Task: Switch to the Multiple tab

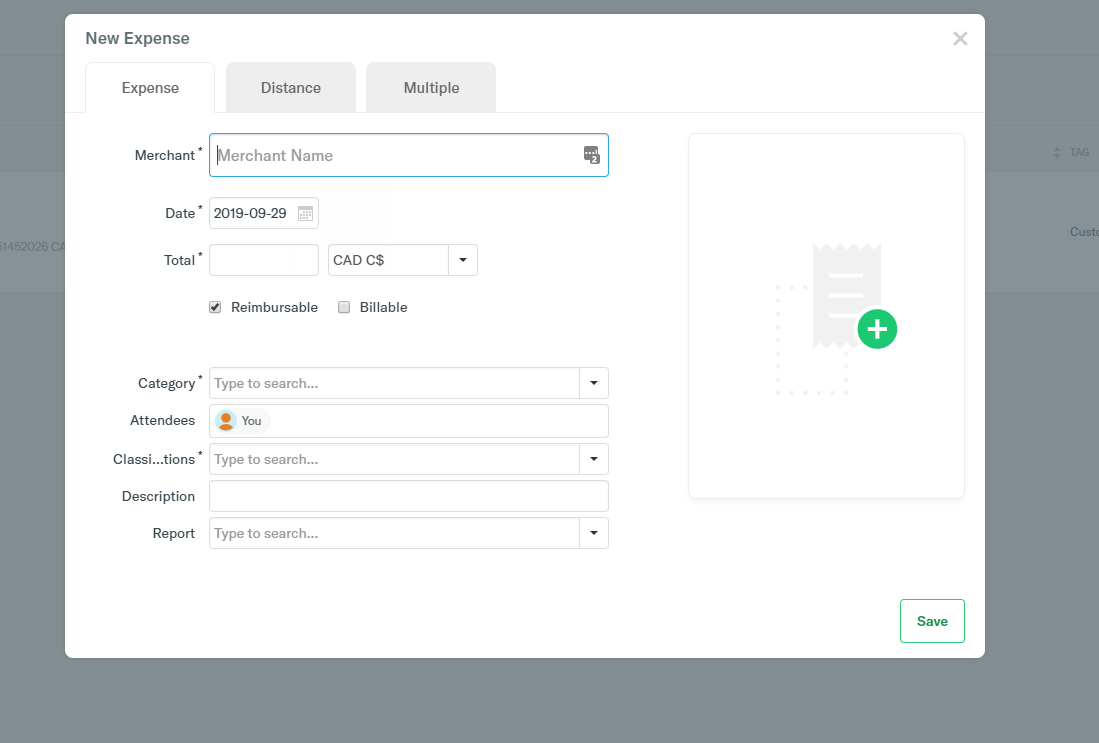Action: pyautogui.click(x=431, y=88)
